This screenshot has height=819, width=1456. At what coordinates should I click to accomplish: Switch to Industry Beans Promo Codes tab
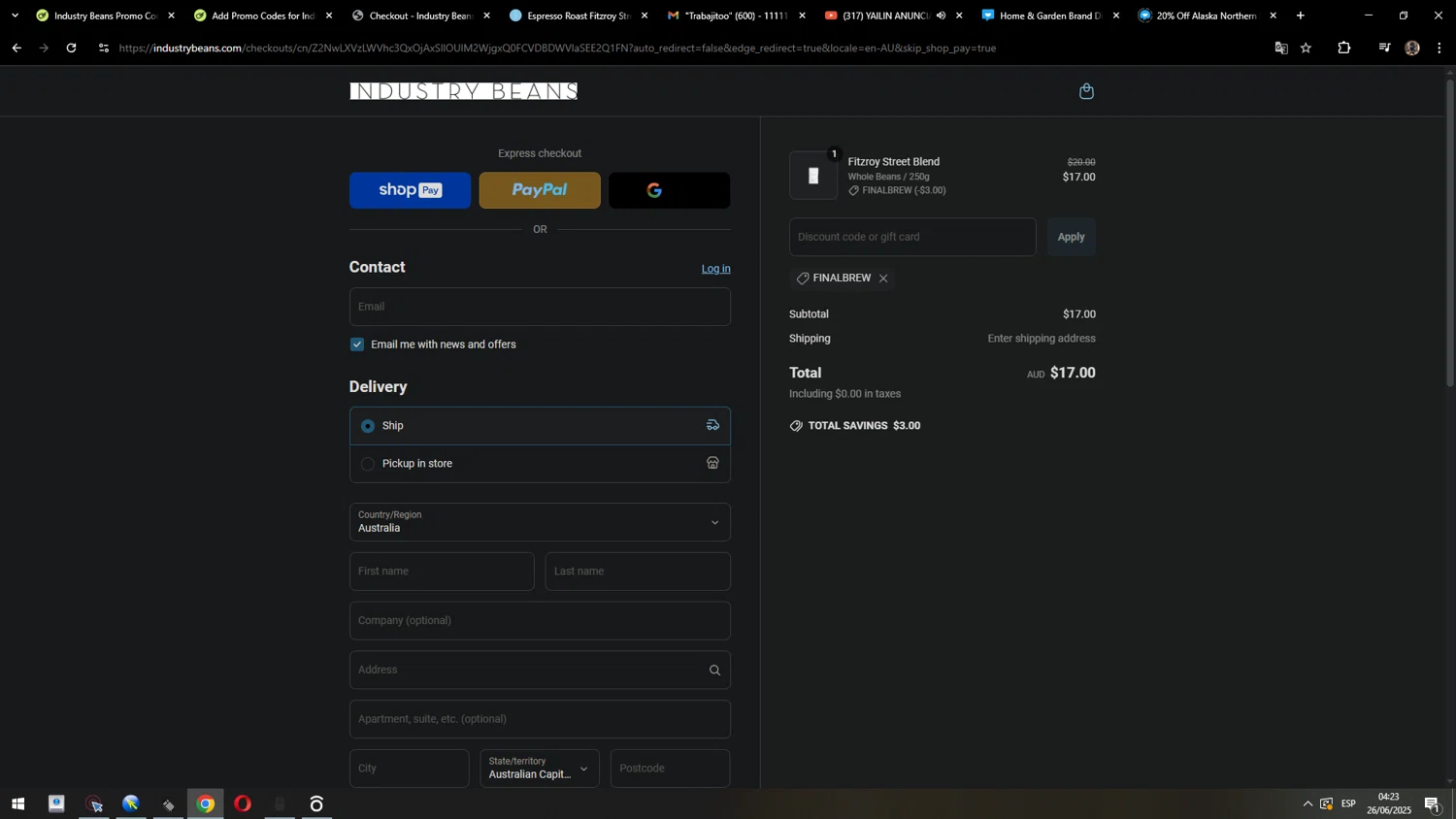coord(105,16)
